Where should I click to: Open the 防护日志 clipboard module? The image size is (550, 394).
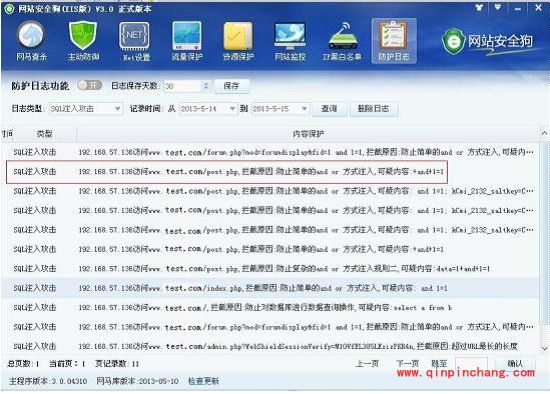point(394,41)
